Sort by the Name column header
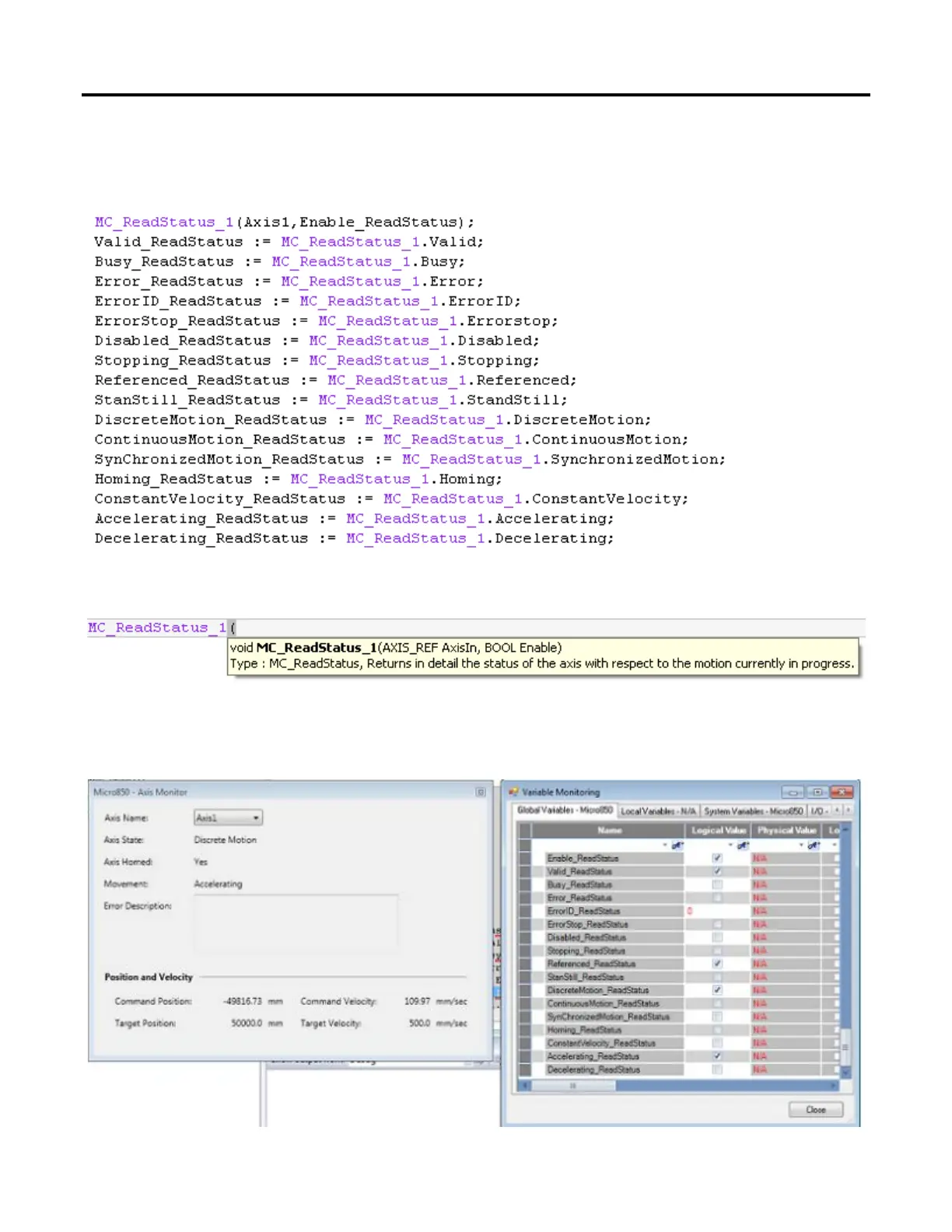This screenshot has height=1232, width=952. pyautogui.click(x=609, y=831)
